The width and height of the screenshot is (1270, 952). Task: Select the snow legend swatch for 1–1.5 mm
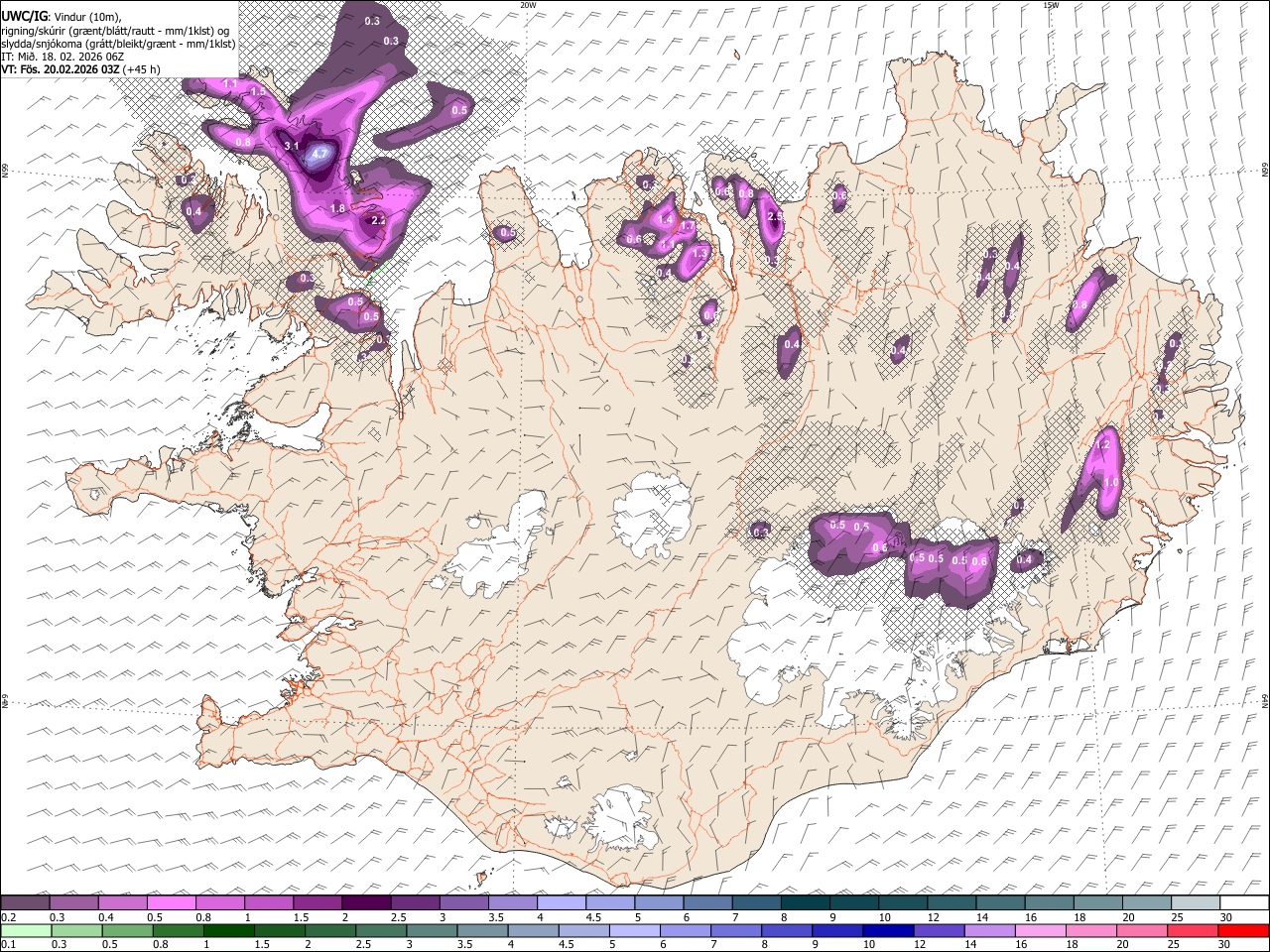pos(269,903)
